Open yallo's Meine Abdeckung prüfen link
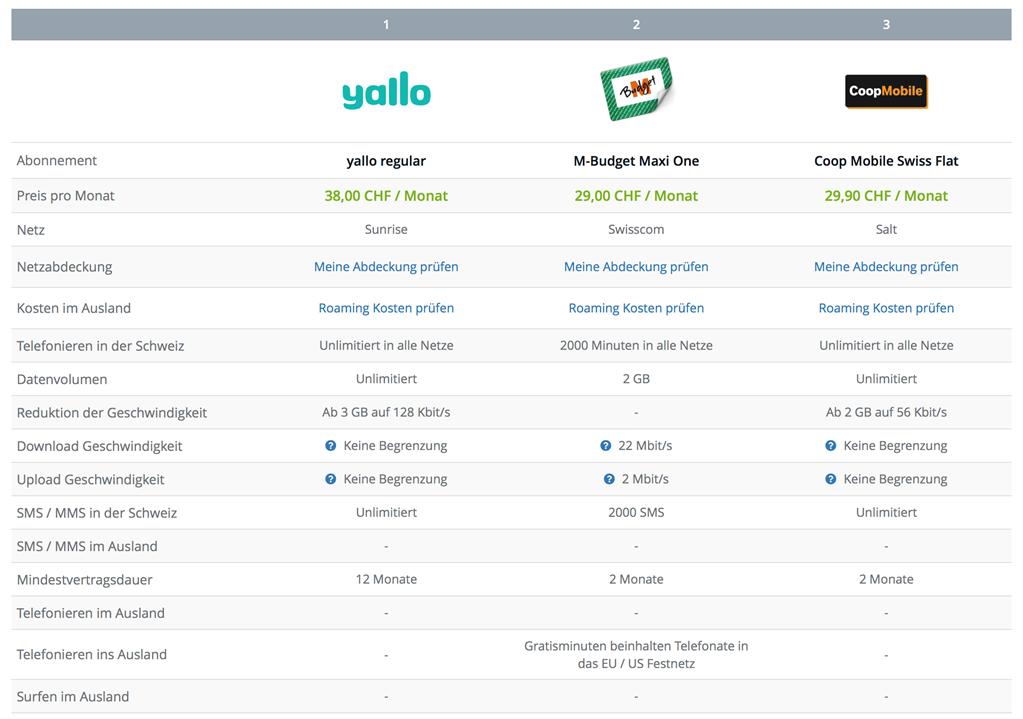The height and width of the screenshot is (719, 1023). pos(386,267)
